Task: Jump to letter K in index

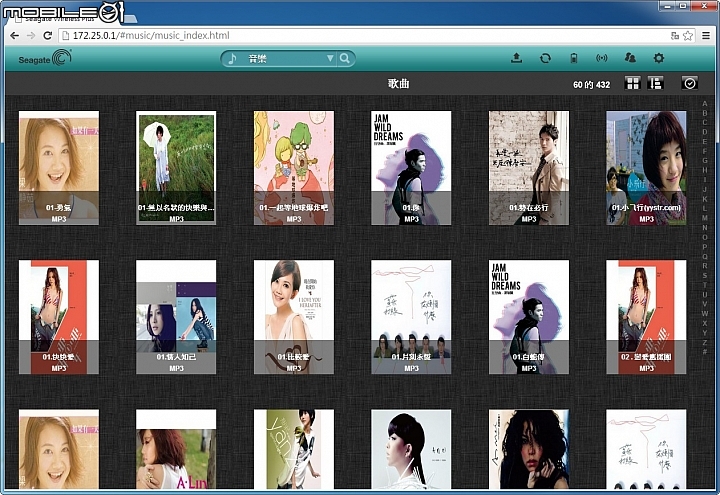Action: click(705, 199)
